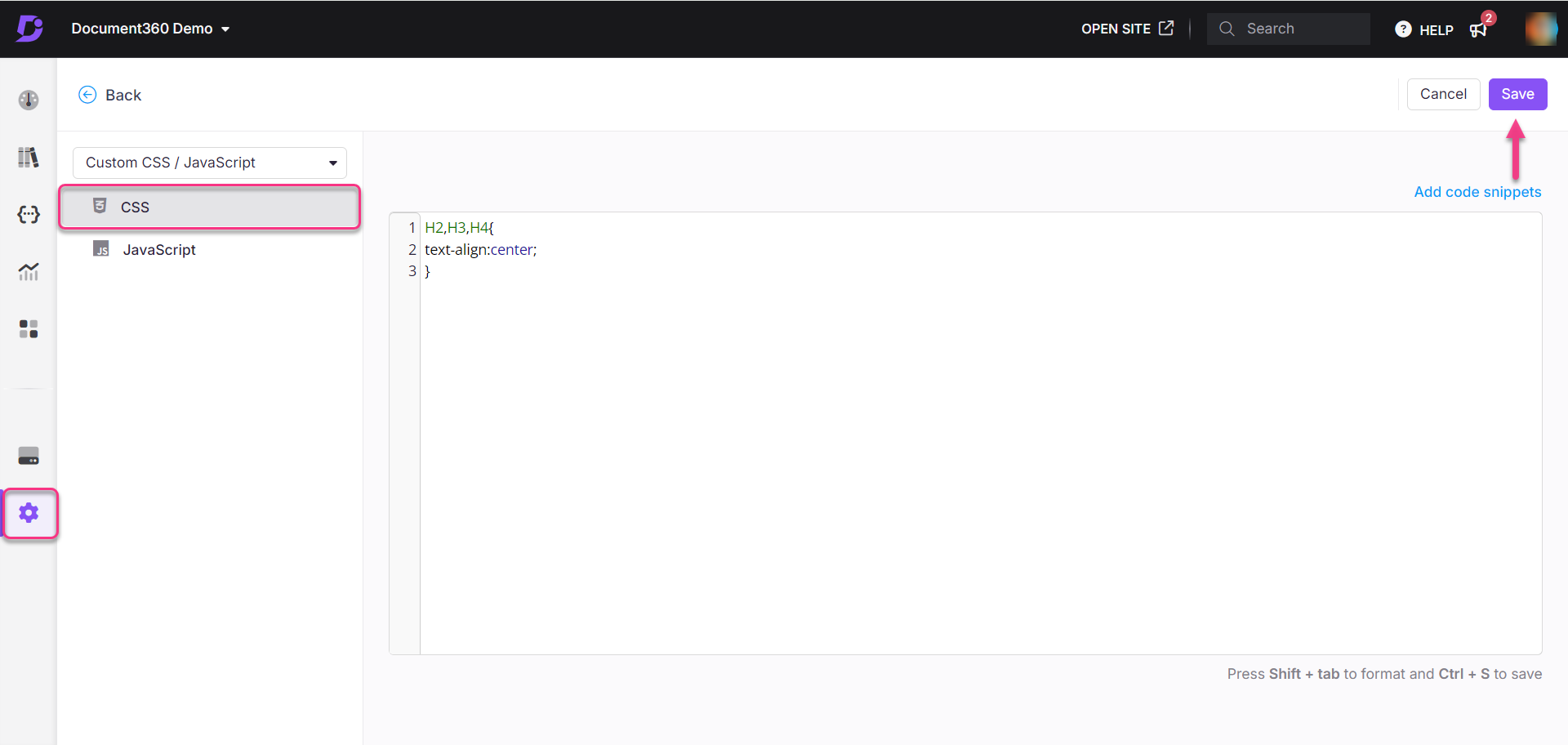Viewport: 1568px width, 745px height.
Task: Open the Widgets grid icon
Action: tap(29, 328)
